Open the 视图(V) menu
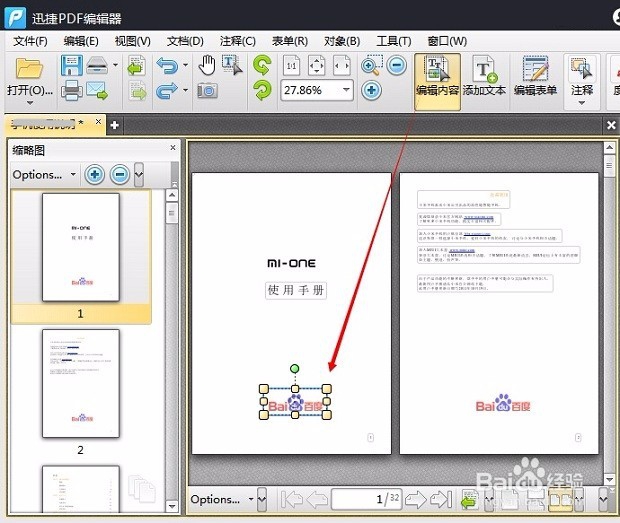 [133, 41]
